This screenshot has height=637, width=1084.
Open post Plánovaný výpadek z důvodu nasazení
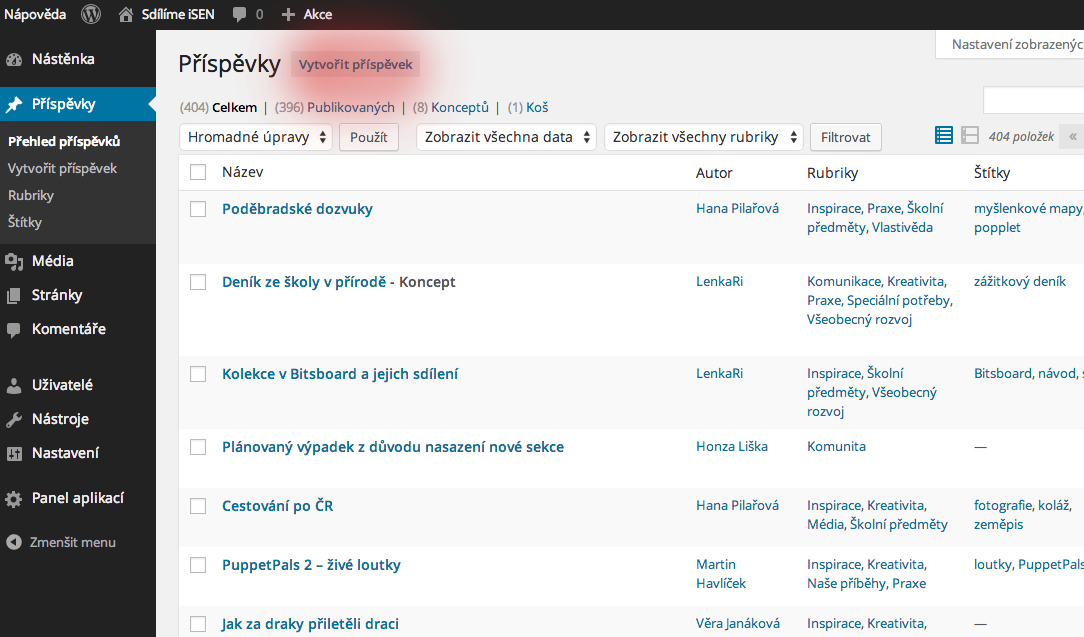pyautogui.click(x=393, y=447)
